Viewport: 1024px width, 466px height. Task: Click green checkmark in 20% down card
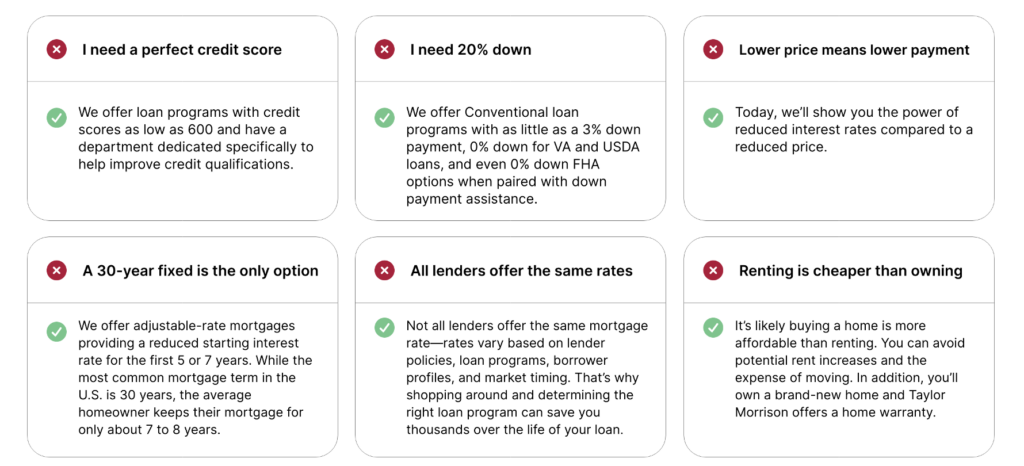pyautogui.click(x=385, y=117)
